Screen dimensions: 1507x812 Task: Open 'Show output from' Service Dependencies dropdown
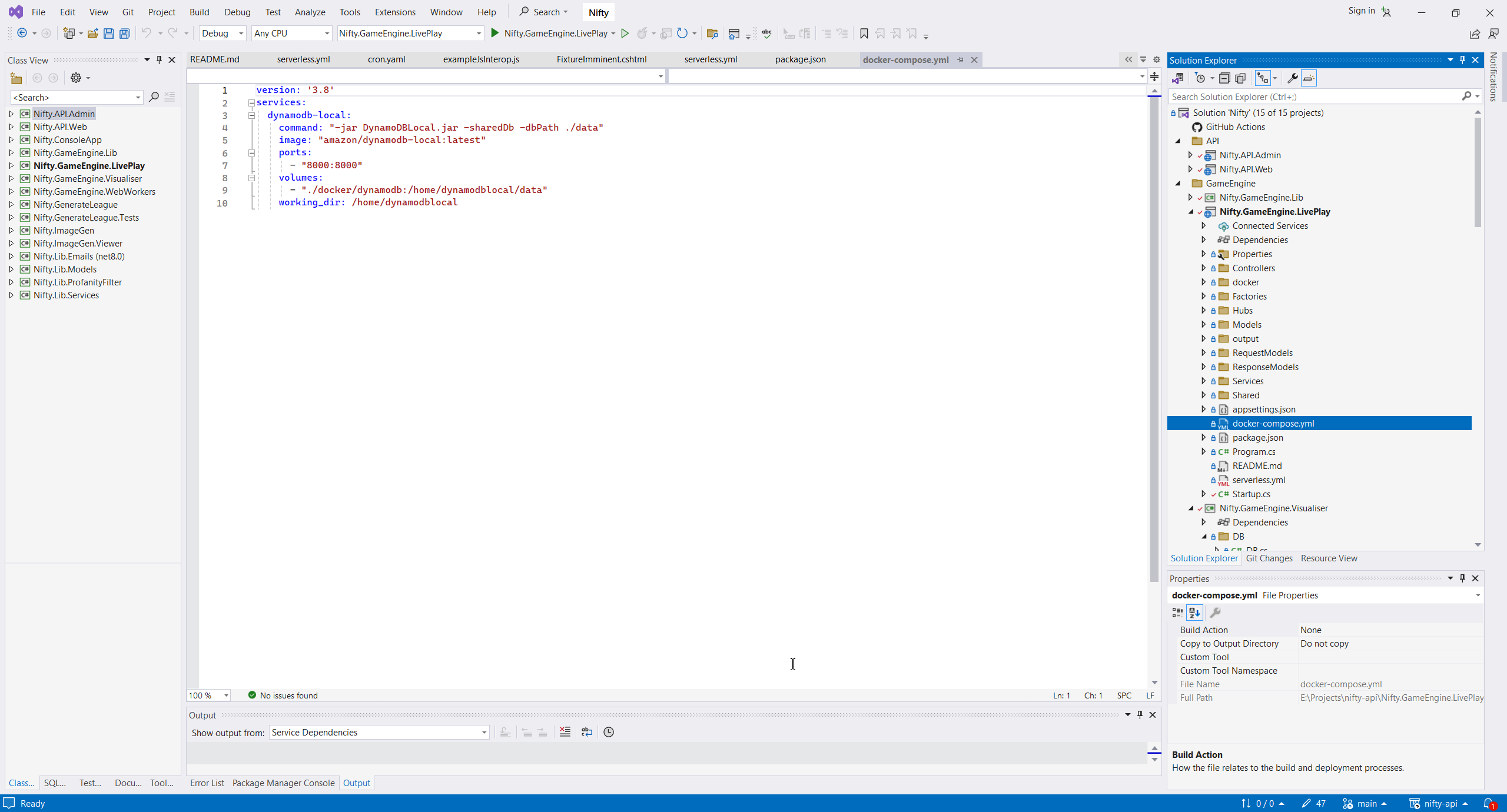tap(379, 732)
